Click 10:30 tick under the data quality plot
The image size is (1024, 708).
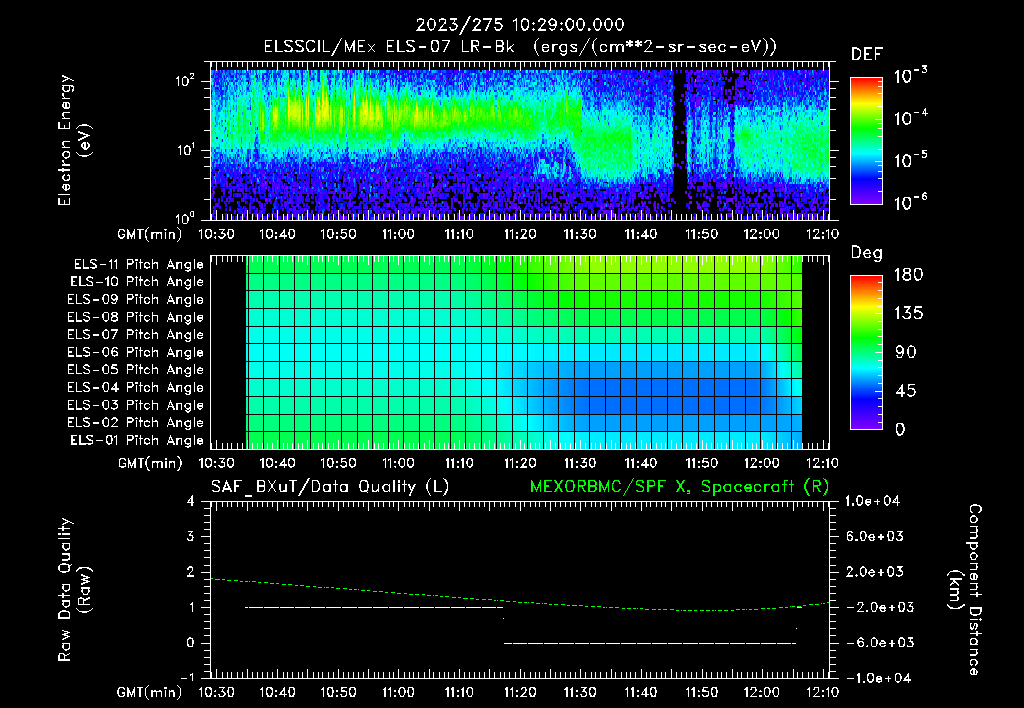(216, 692)
